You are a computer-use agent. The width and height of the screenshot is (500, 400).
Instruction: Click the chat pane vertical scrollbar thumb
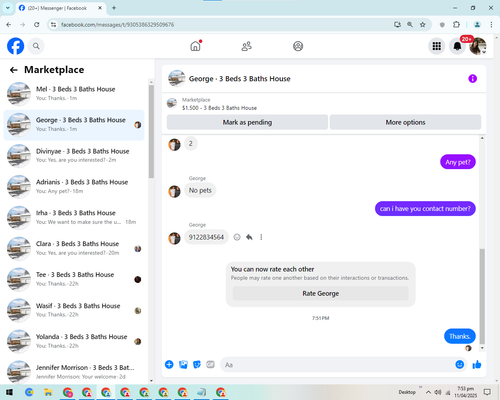click(482, 296)
